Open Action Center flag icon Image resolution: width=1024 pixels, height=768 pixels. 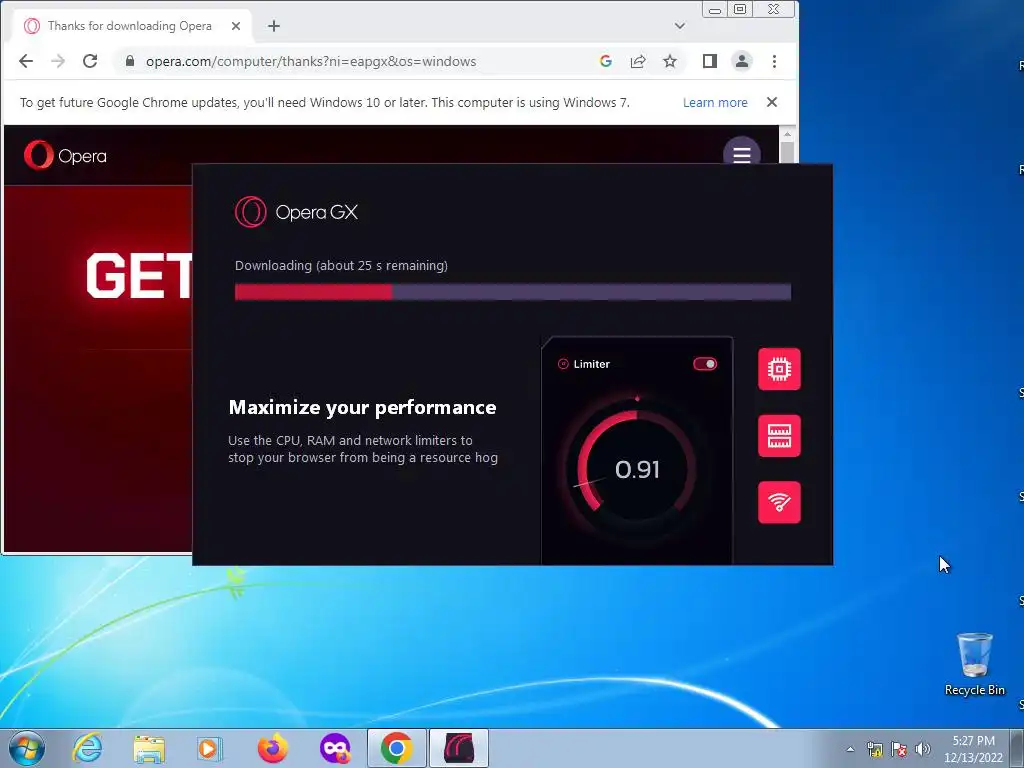point(899,749)
